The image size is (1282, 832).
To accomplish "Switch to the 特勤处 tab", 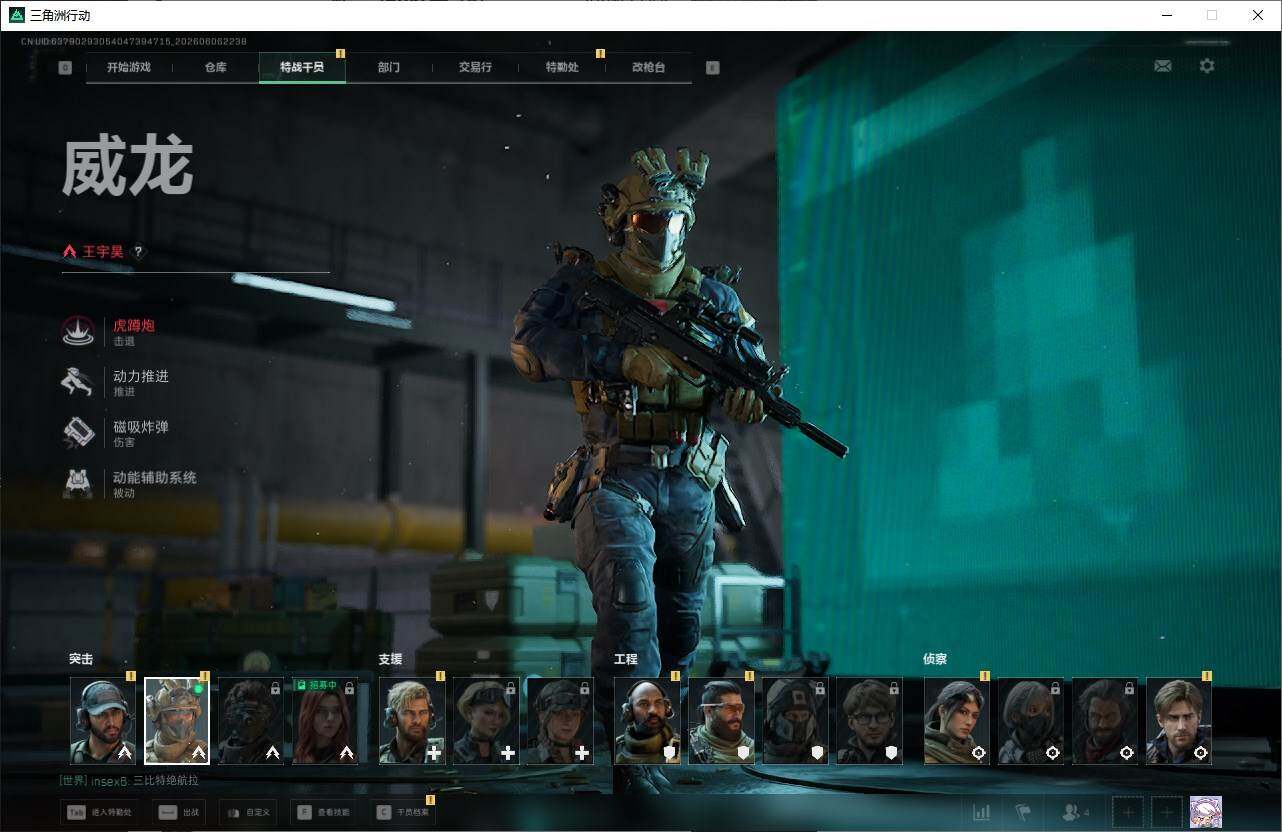I will [562, 67].
